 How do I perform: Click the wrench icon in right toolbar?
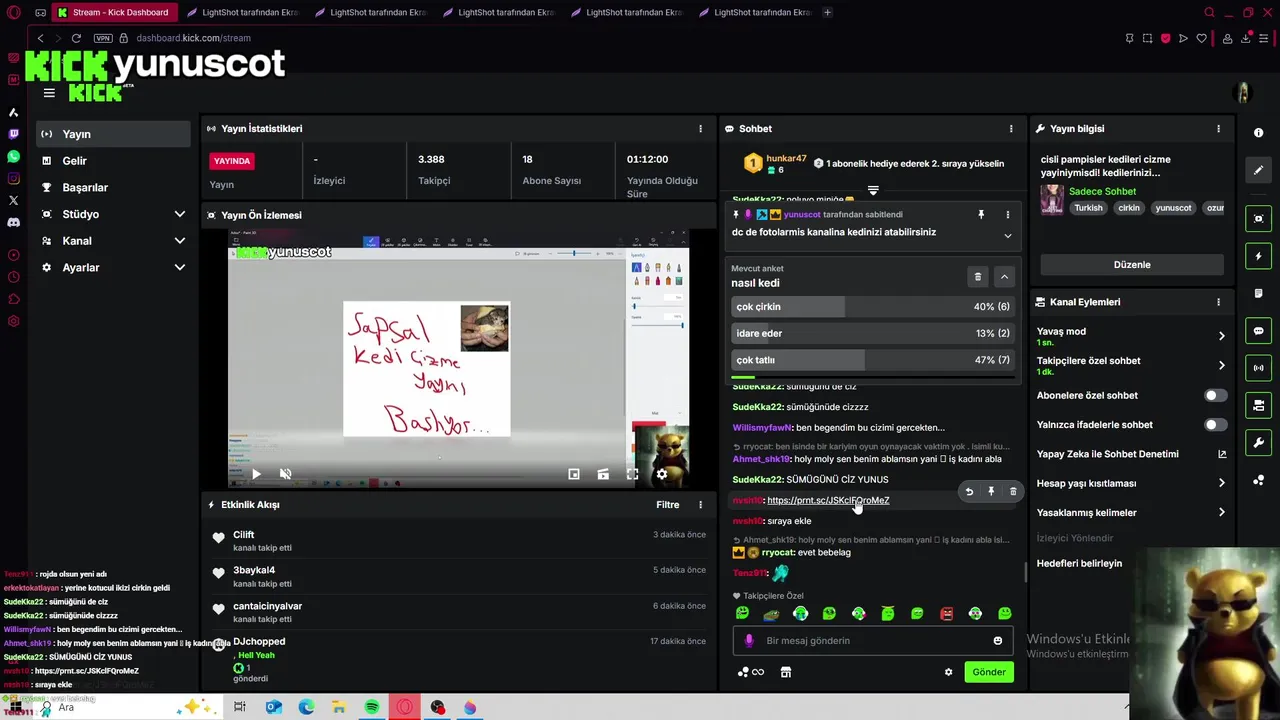coord(1258,442)
